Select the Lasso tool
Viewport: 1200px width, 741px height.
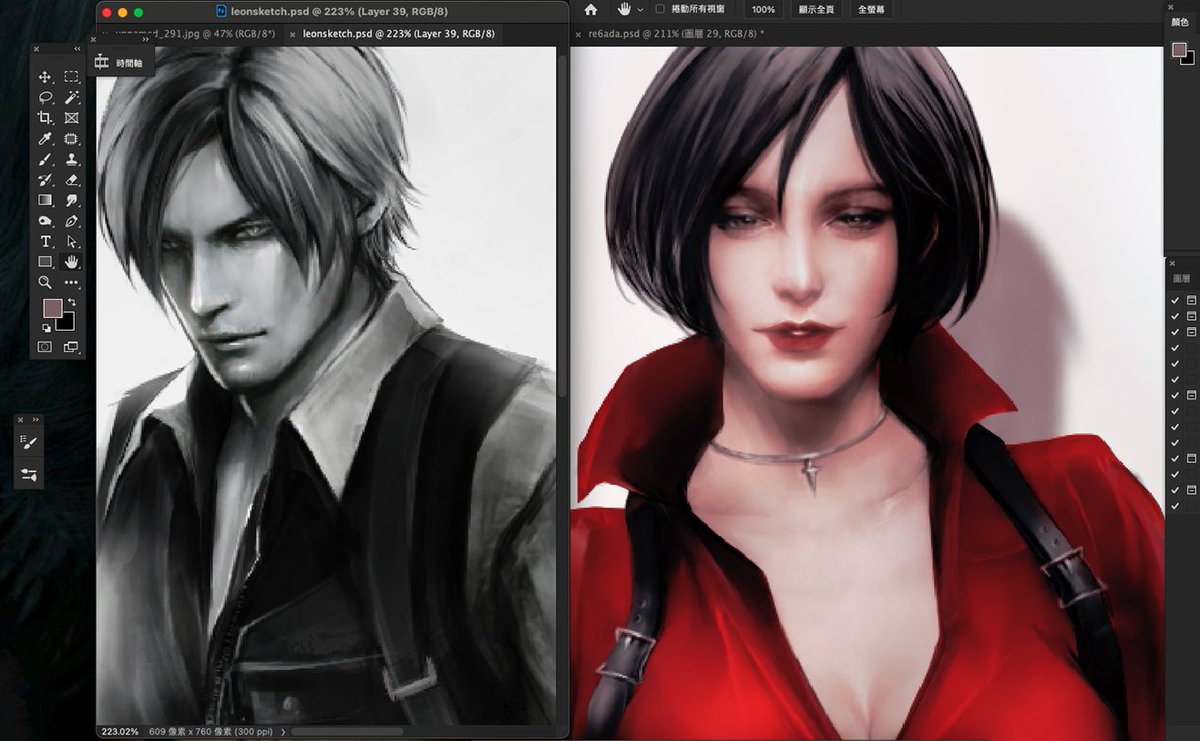(45, 98)
